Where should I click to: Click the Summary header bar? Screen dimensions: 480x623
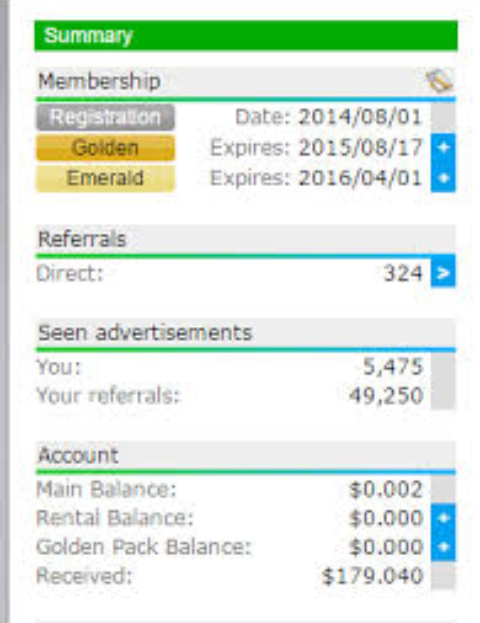click(246, 36)
